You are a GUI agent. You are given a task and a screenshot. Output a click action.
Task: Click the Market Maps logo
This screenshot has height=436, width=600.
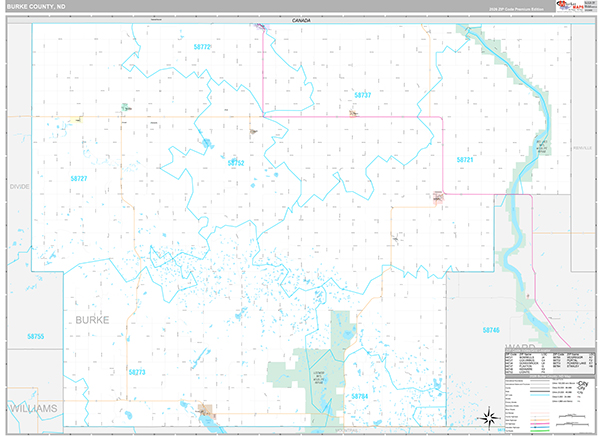[570, 5]
